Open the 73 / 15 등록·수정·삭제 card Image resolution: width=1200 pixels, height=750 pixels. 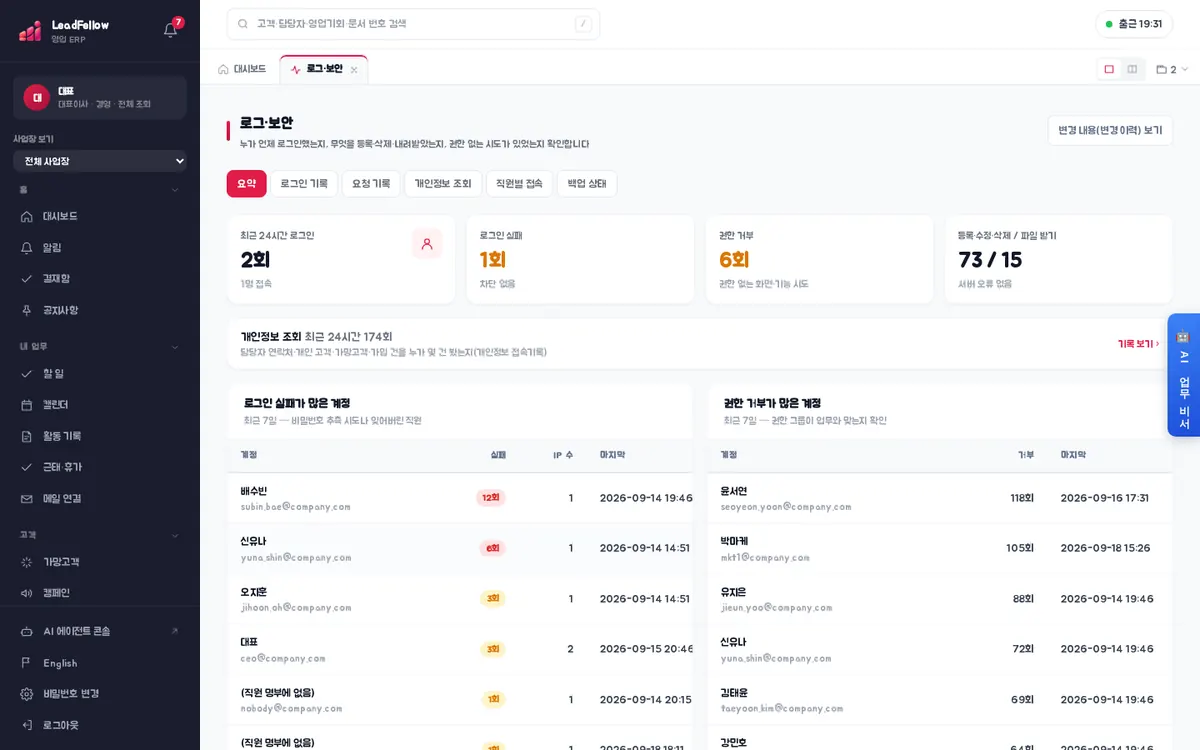tap(1059, 260)
